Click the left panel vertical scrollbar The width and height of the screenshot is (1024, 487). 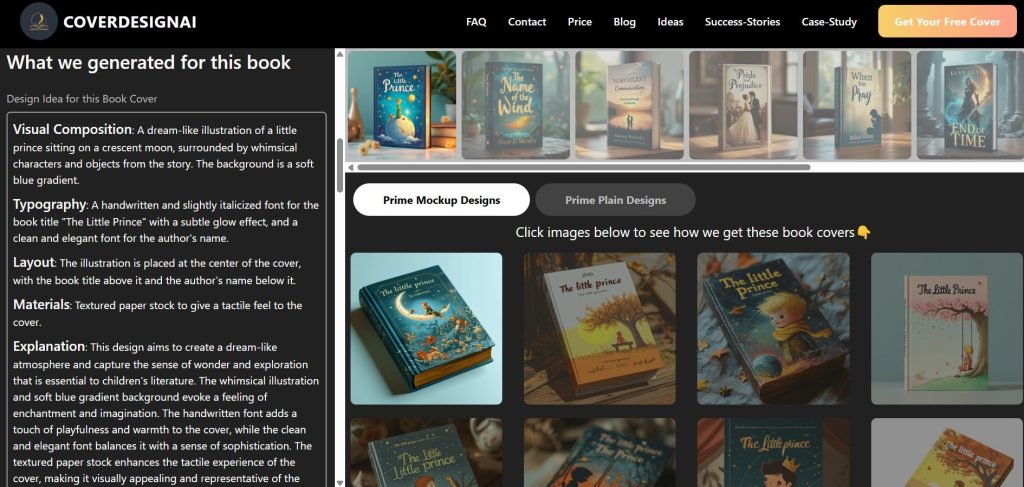(x=340, y=166)
